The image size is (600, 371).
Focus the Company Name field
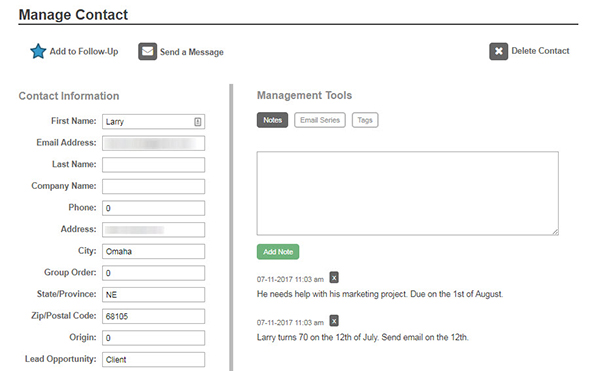(153, 187)
